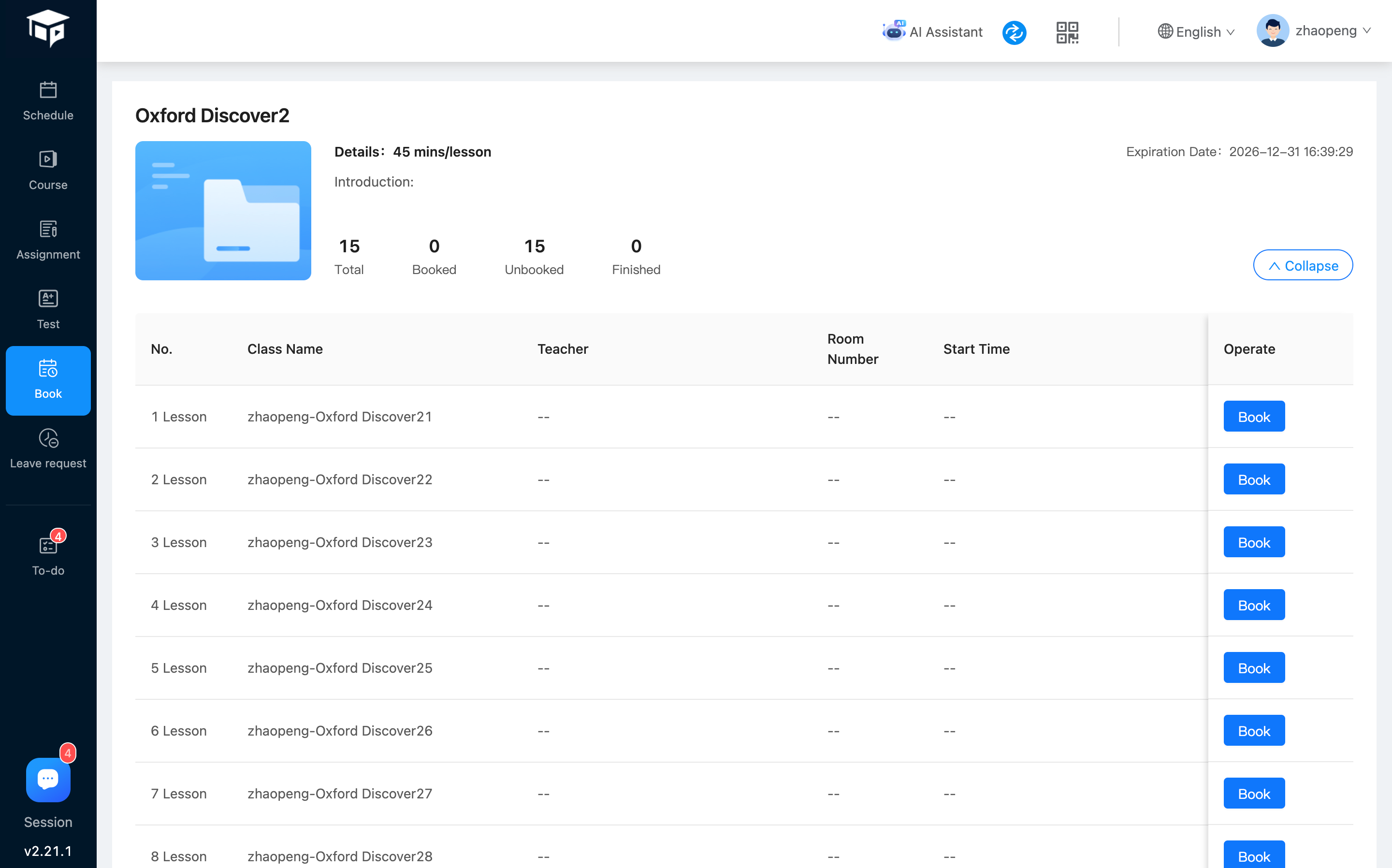The height and width of the screenshot is (868, 1392).
Task: Select the Book sidebar tab
Action: (48, 380)
